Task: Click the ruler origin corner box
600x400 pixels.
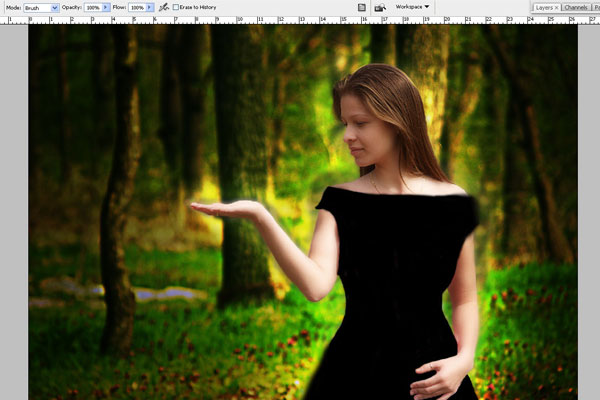Action: point(3,20)
